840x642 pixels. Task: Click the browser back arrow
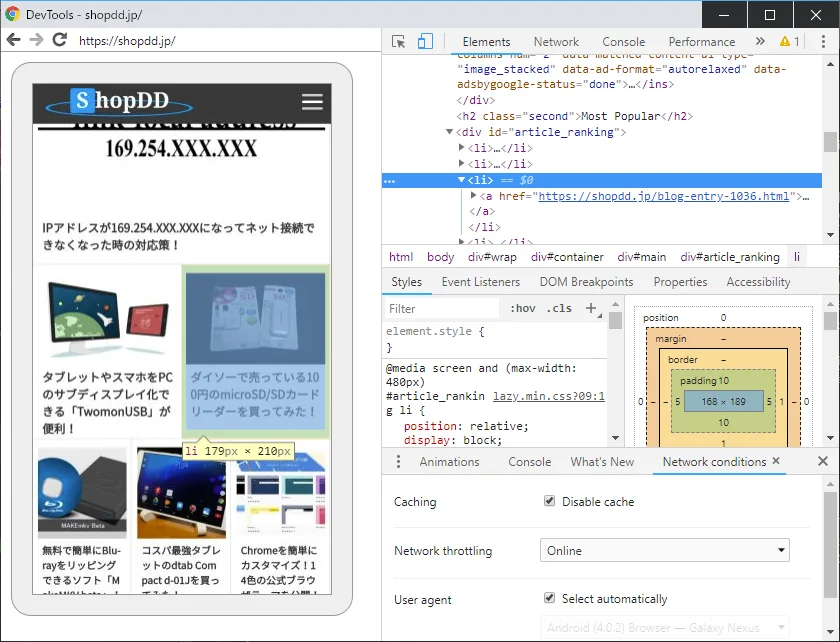(13, 40)
